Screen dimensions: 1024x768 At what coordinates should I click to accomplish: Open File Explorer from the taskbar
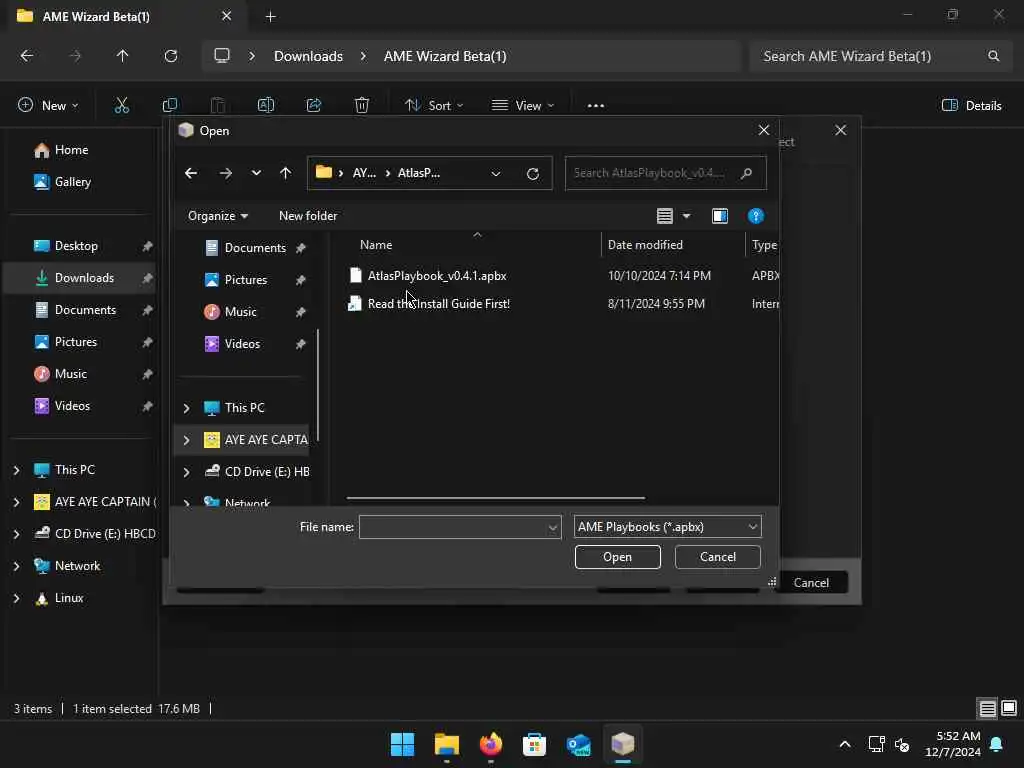click(447, 744)
